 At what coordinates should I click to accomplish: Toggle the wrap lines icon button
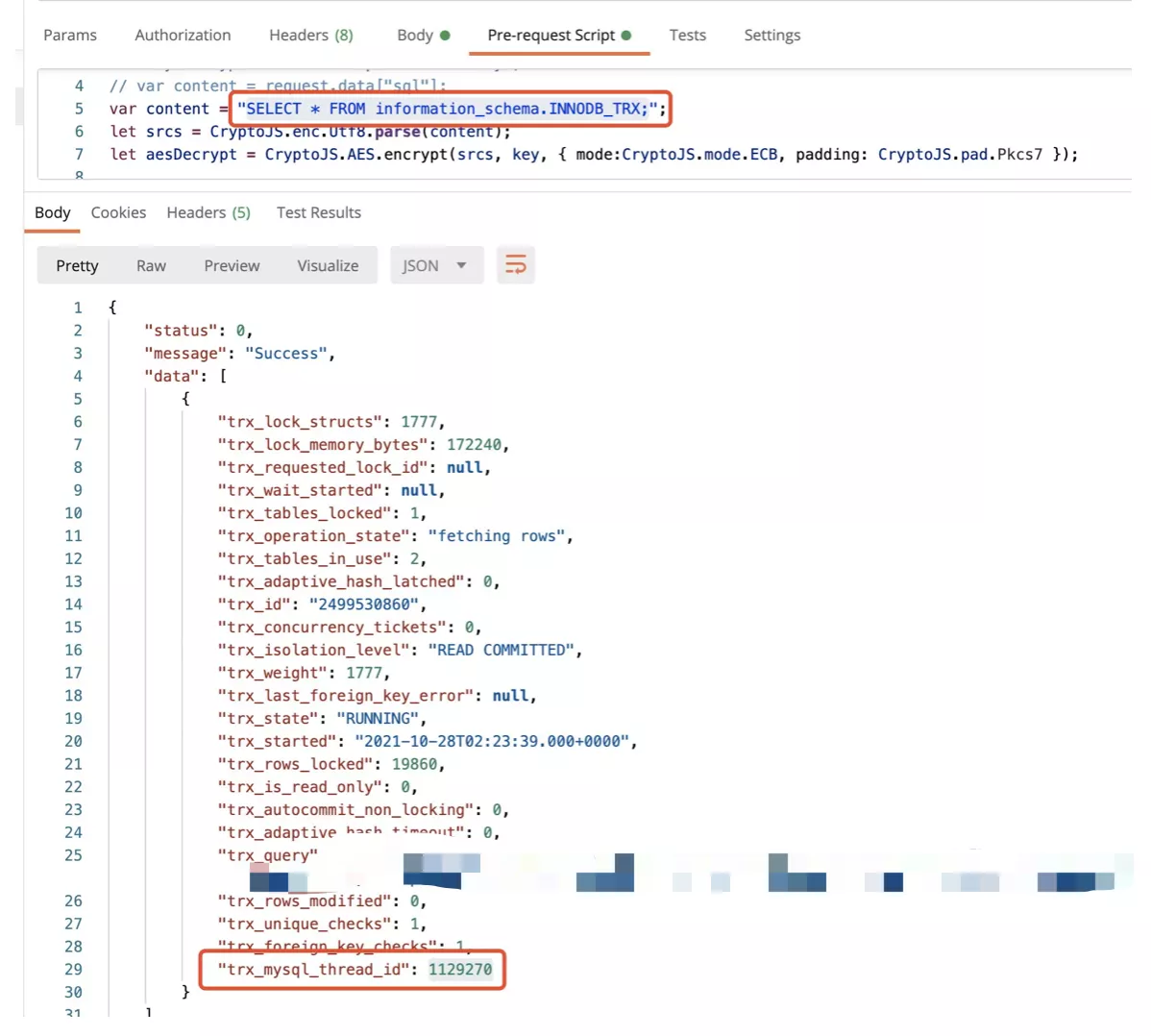(x=515, y=265)
